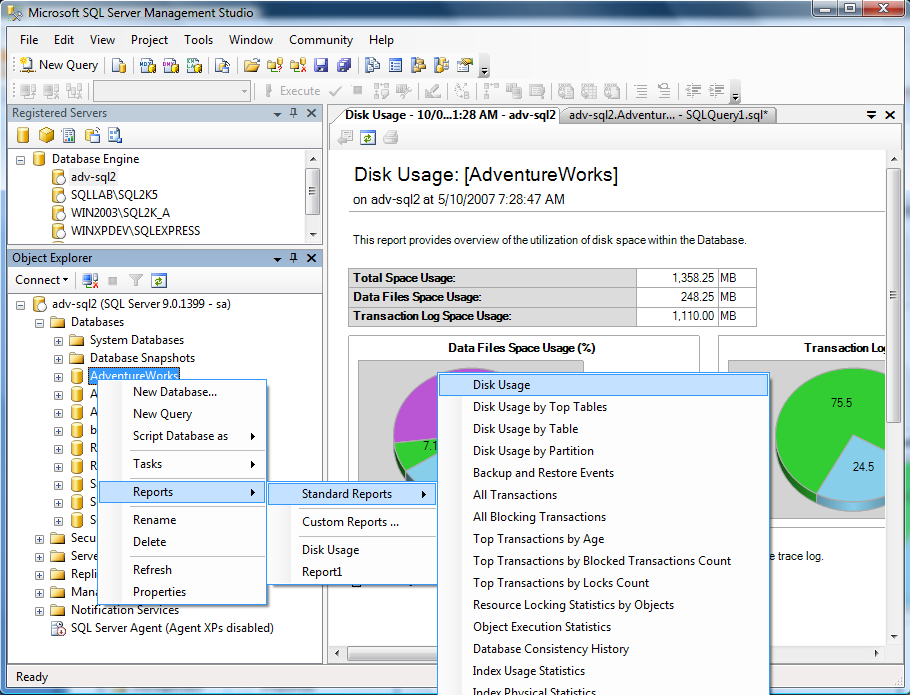Open the Tools menu
Screen dimensions: 910x695
pos(198,40)
